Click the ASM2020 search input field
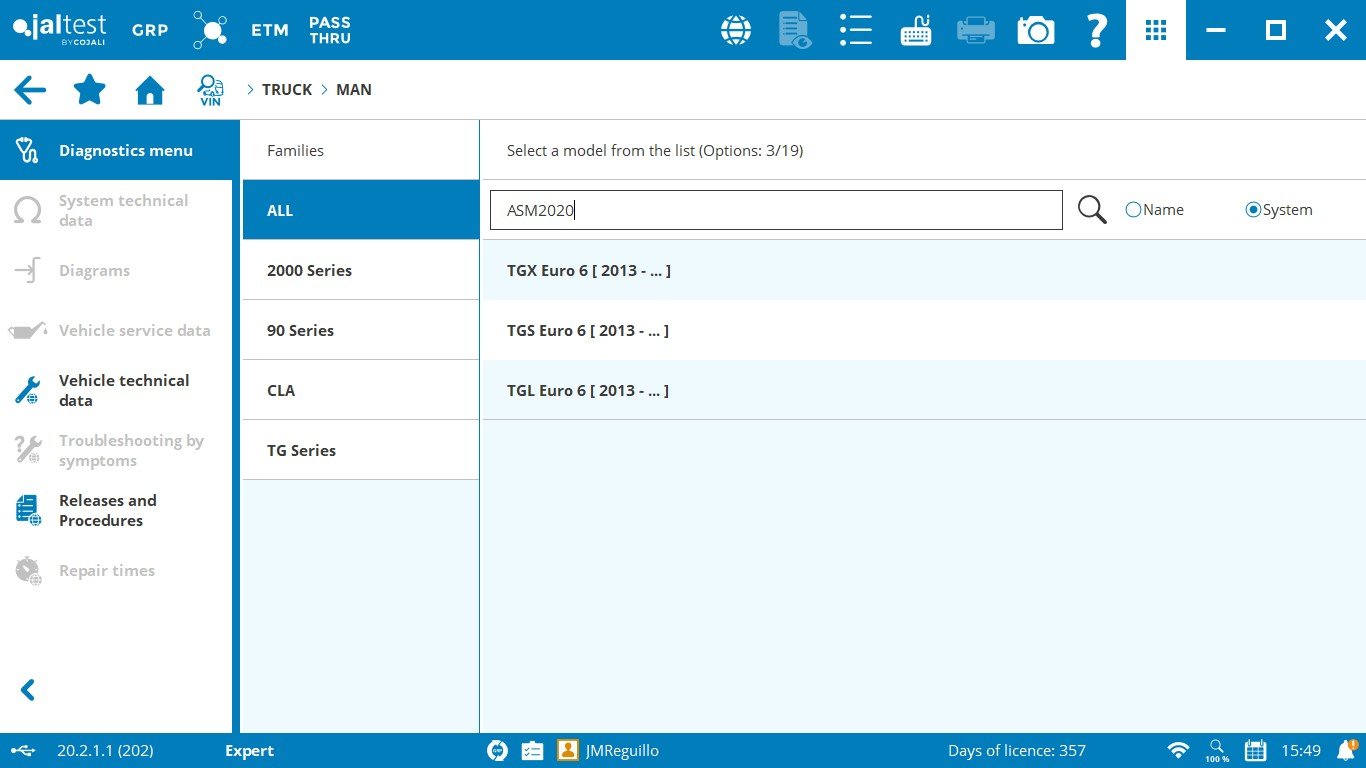Image resolution: width=1366 pixels, height=768 pixels. [775, 210]
